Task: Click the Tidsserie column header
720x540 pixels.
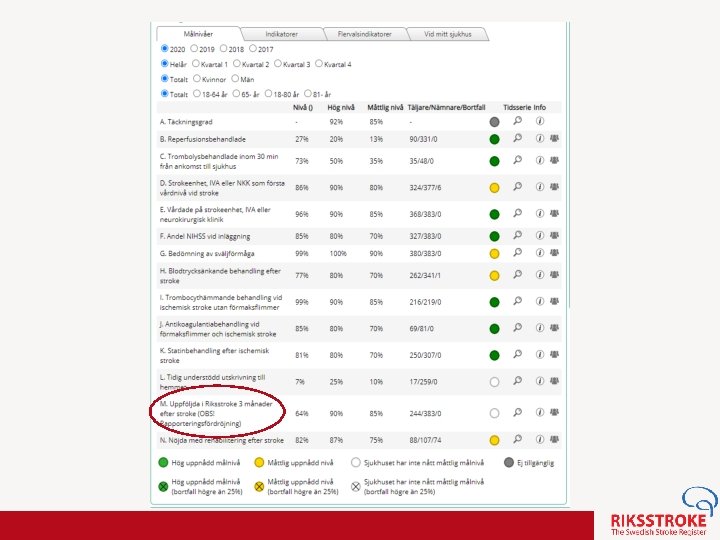Action: 518,107
